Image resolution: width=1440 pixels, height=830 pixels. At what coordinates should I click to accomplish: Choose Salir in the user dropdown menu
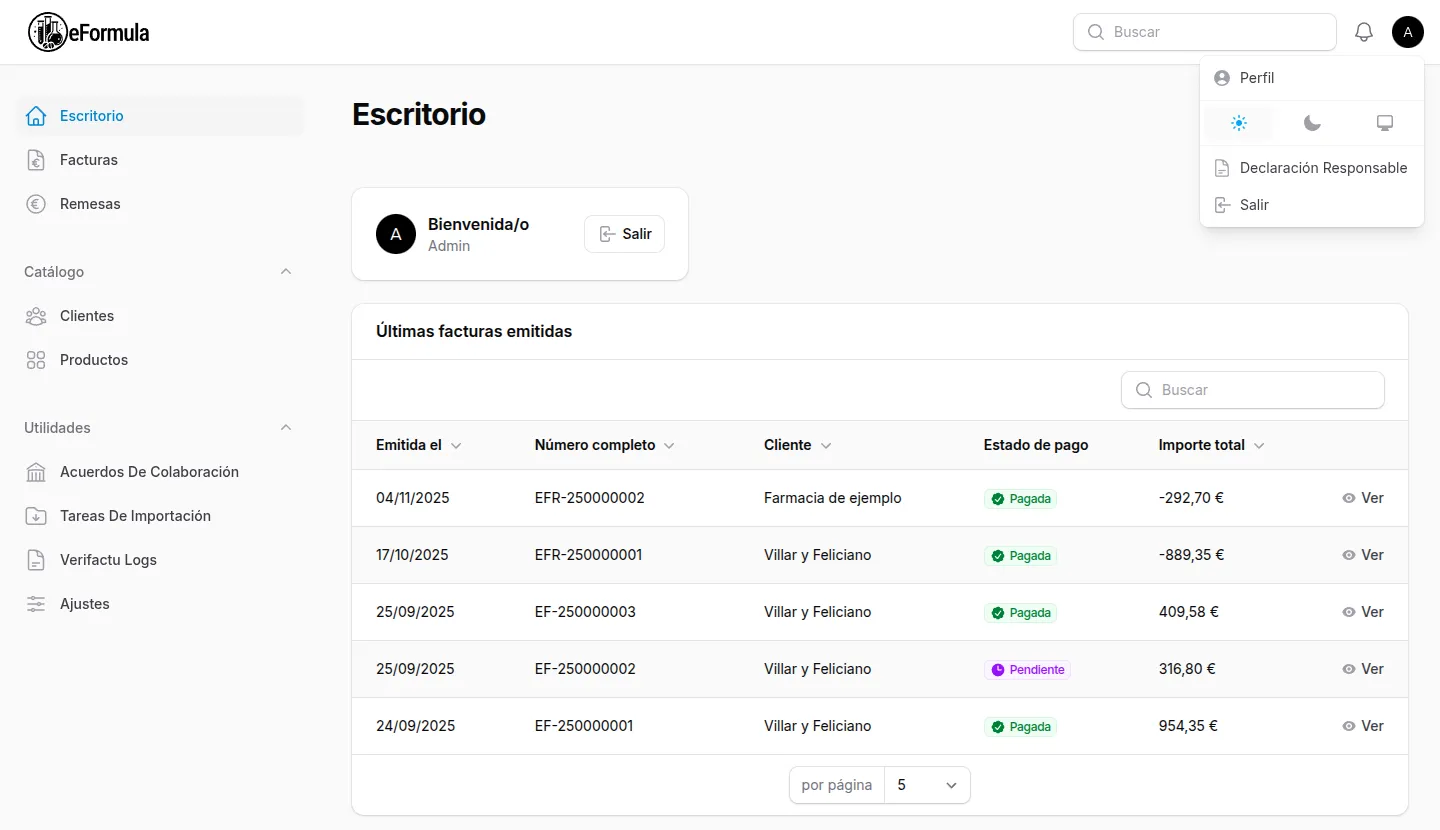point(1312,205)
